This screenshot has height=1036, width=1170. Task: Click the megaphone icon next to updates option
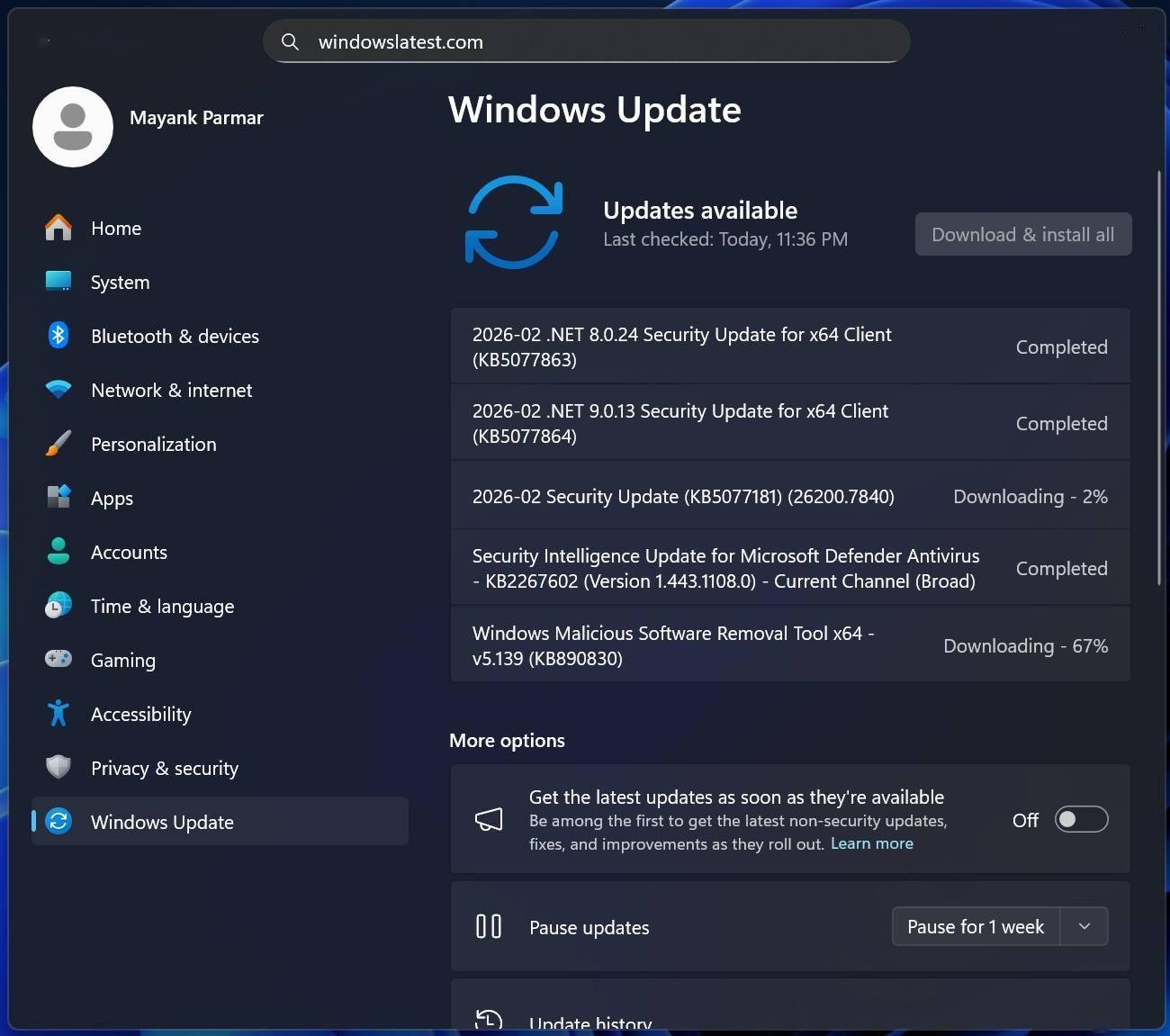tap(489, 819)
